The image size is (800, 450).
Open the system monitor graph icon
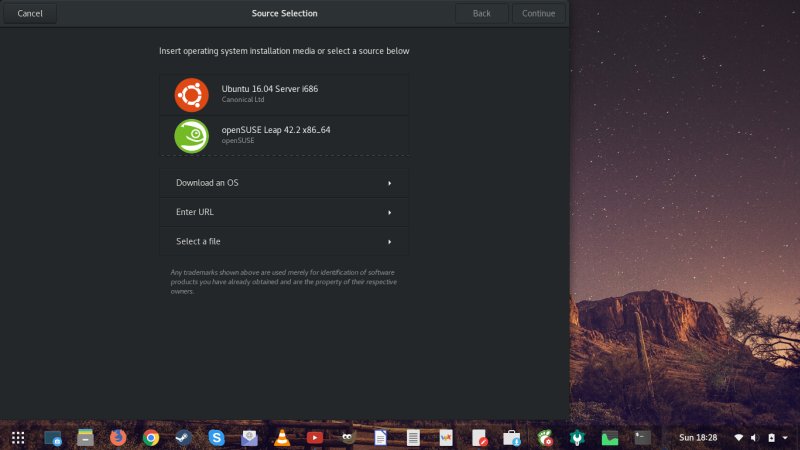(x=609, y=437)
